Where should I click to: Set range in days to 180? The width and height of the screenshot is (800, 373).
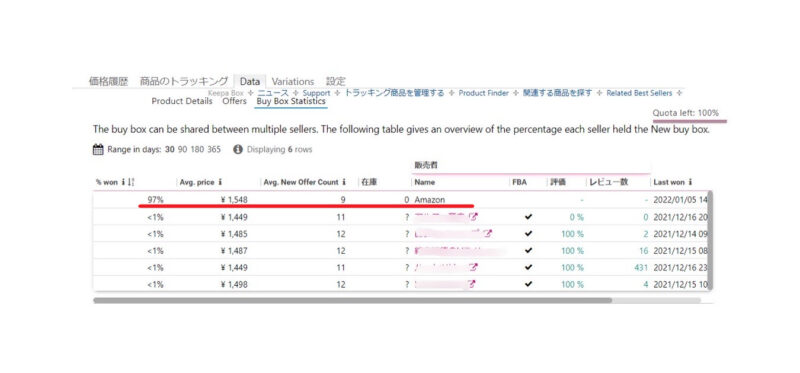tap(197, 150)
